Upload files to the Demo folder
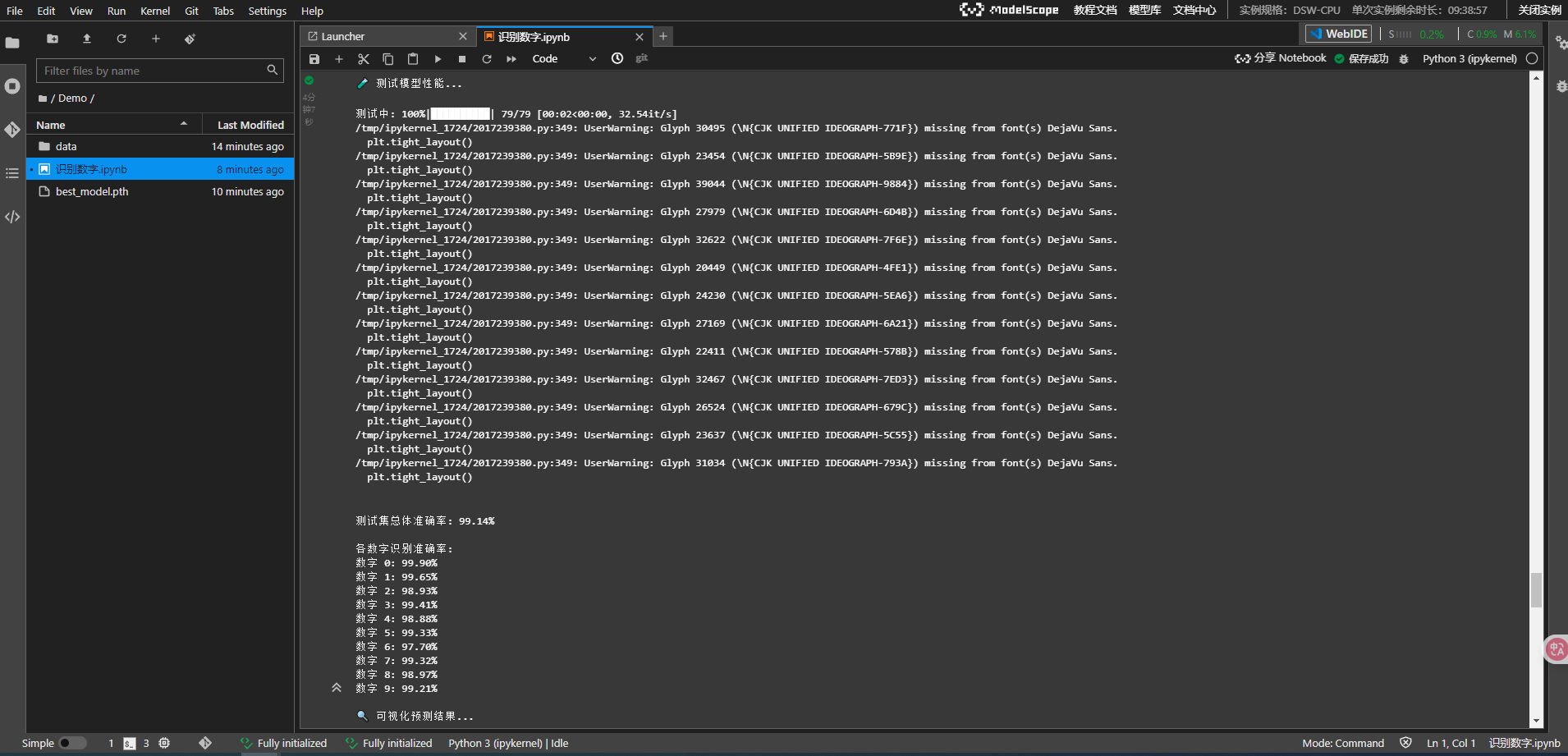 pyautogui.click(x=87, y=39)
